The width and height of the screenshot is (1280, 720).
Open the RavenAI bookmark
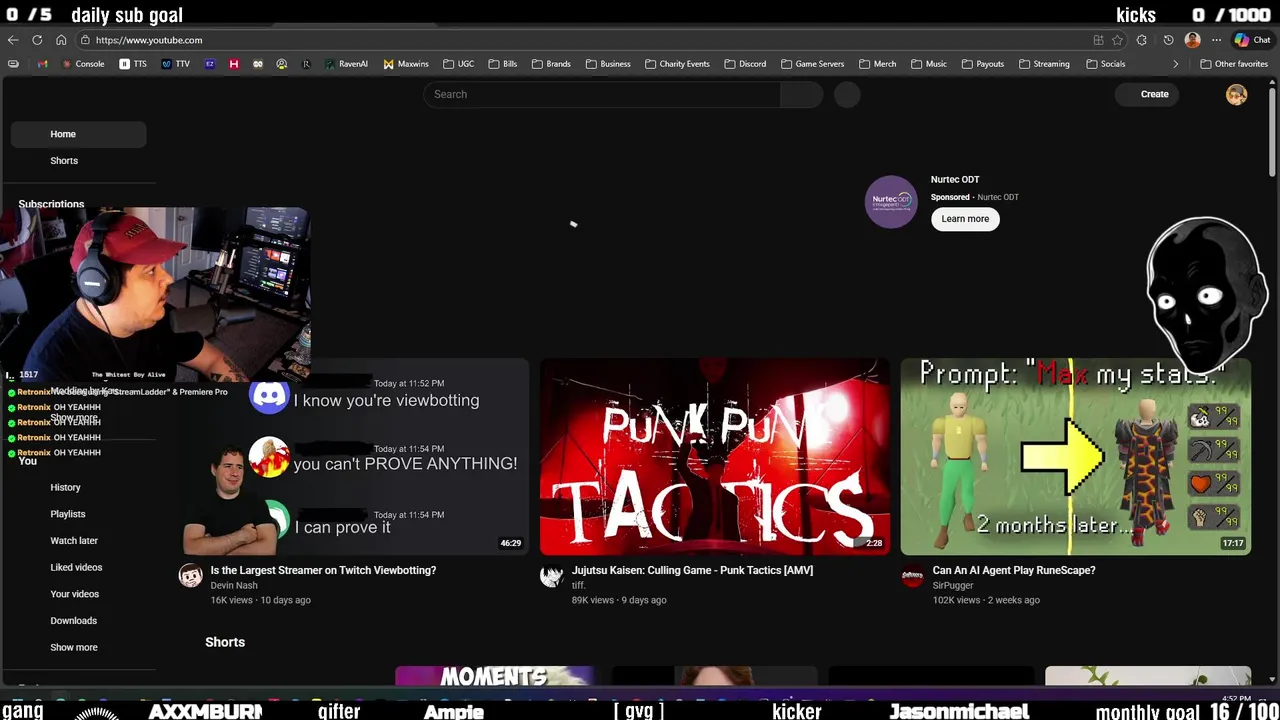346,64
